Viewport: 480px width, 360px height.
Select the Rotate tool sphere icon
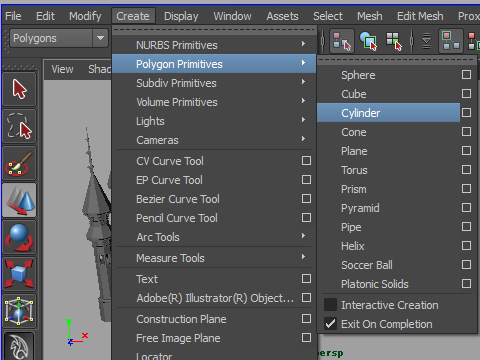(19, 237)
